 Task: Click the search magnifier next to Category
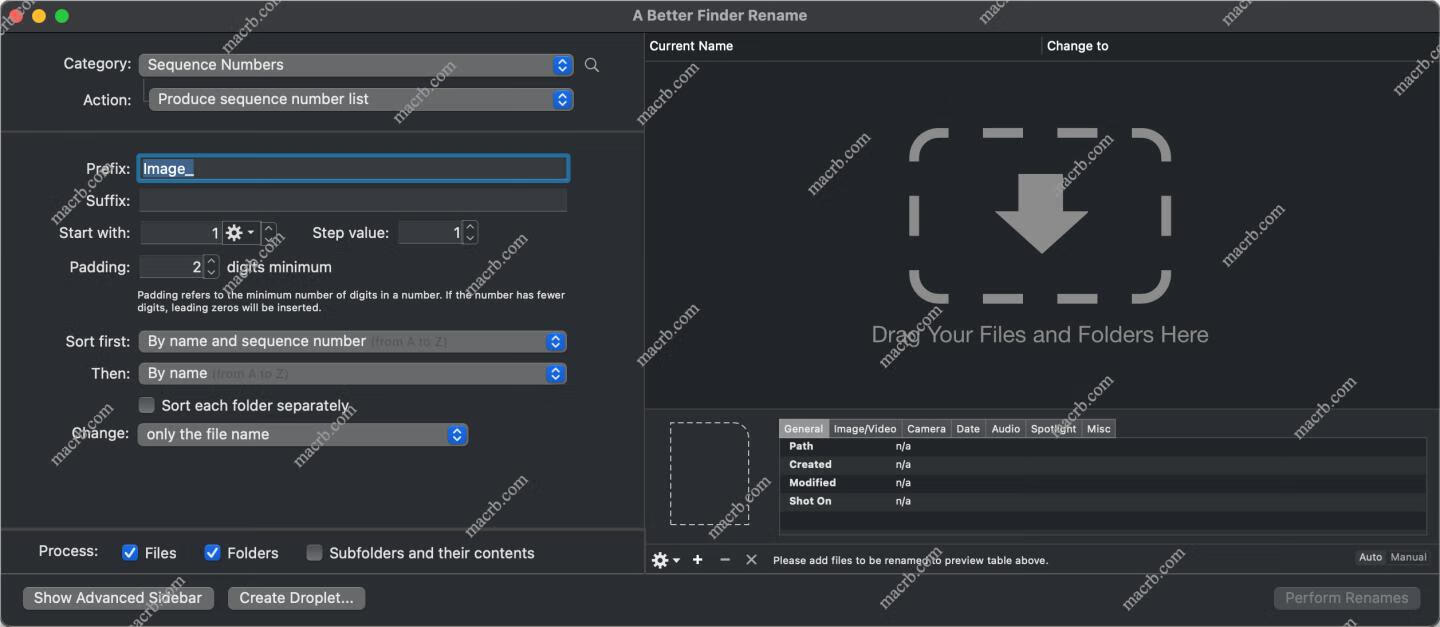click(x=592, y=65)
